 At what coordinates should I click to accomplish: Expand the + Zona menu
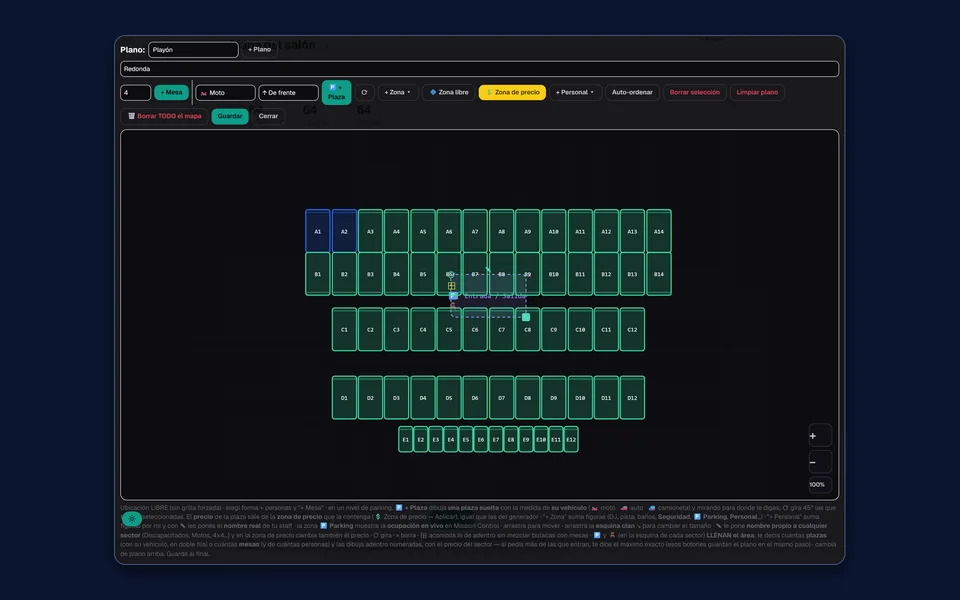[398, 92]
